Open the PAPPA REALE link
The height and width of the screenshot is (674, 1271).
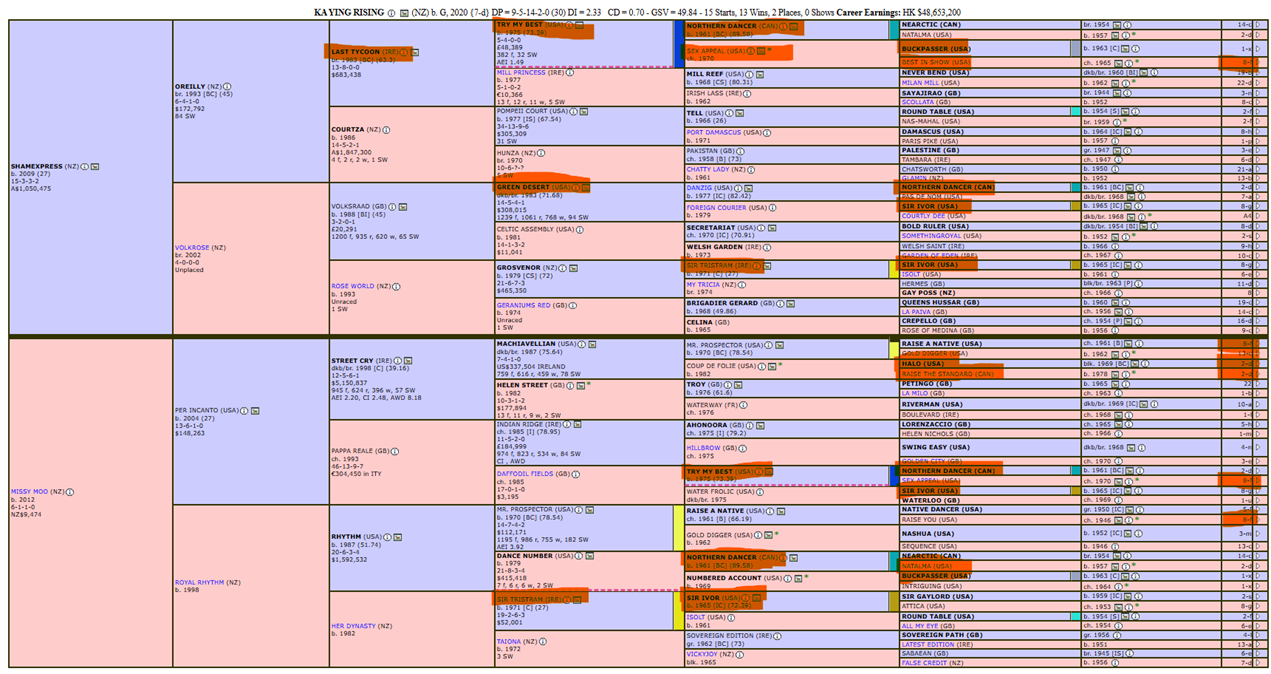354,450
